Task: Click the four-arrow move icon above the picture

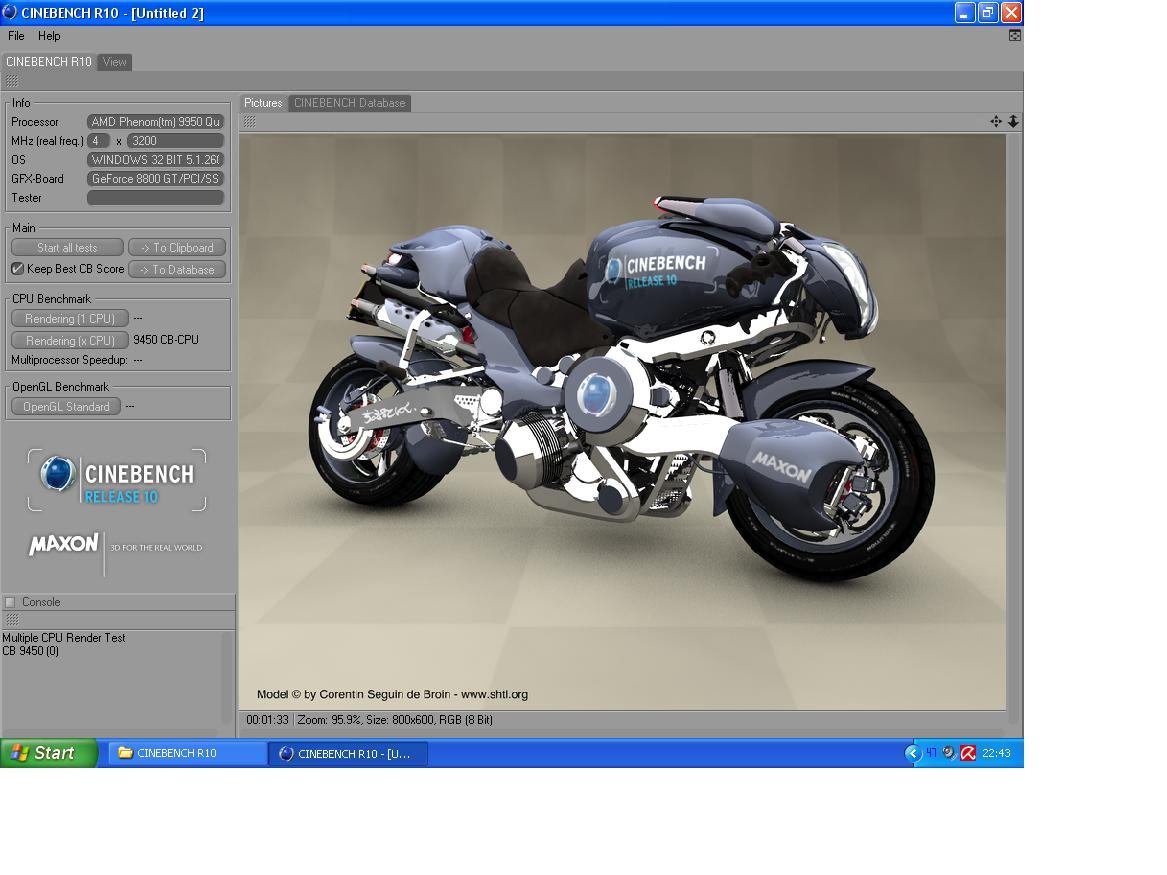Action: [996, 121]
